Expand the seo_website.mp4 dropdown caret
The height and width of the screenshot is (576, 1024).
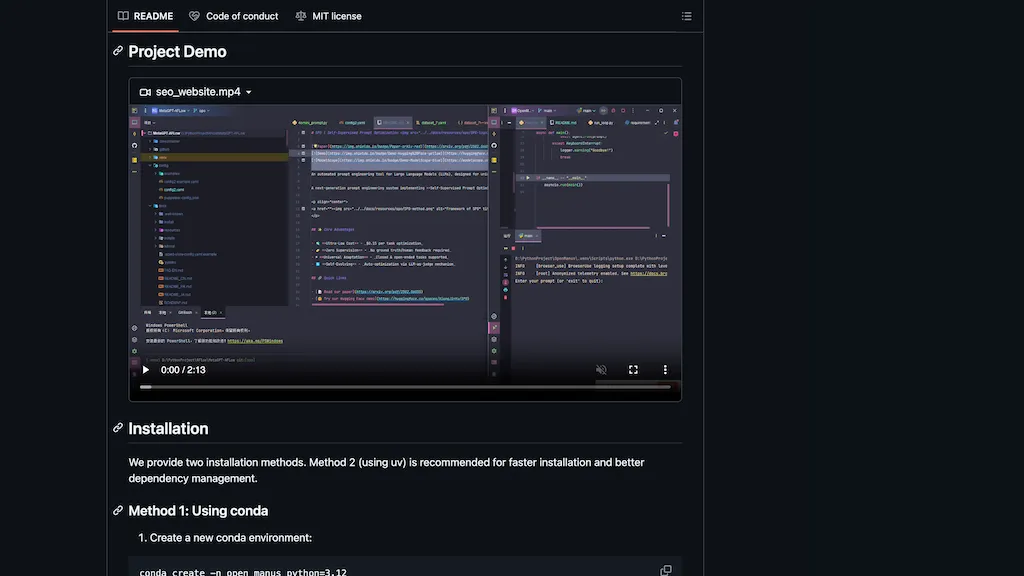[x=249, y=92]
